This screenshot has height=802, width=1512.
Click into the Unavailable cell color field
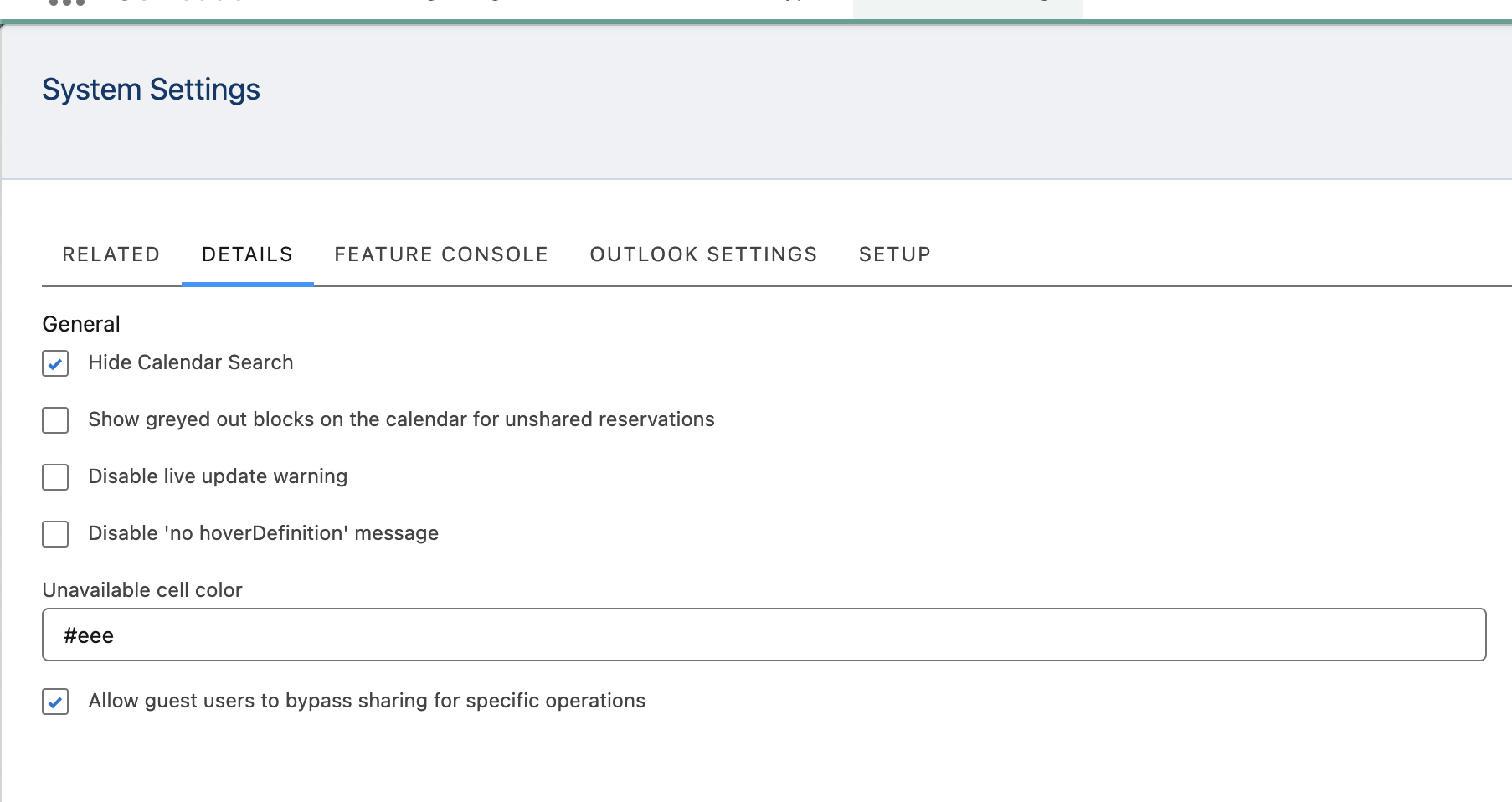[764, 635]
